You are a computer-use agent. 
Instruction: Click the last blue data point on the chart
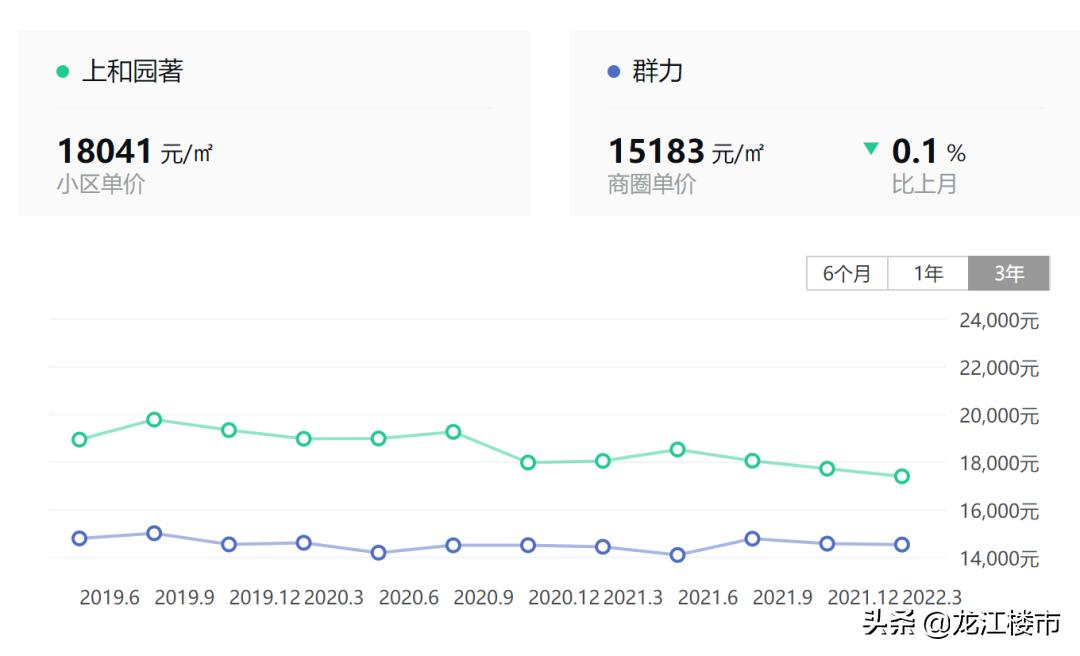tap(902, 545)
